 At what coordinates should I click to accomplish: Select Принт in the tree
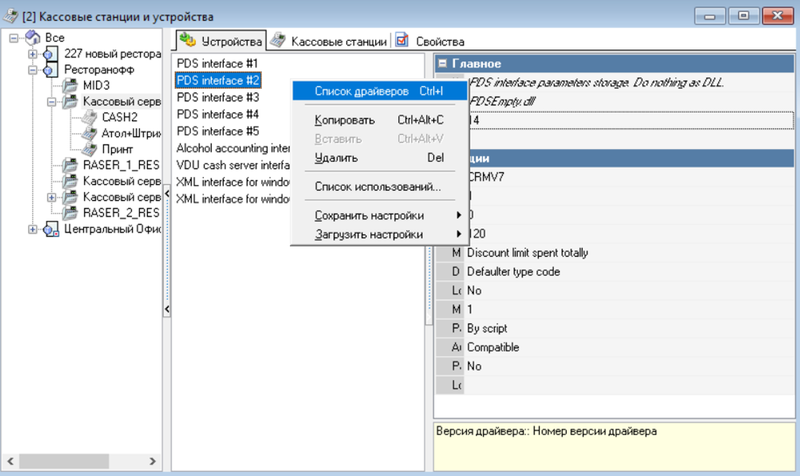(x=117, y=149)
